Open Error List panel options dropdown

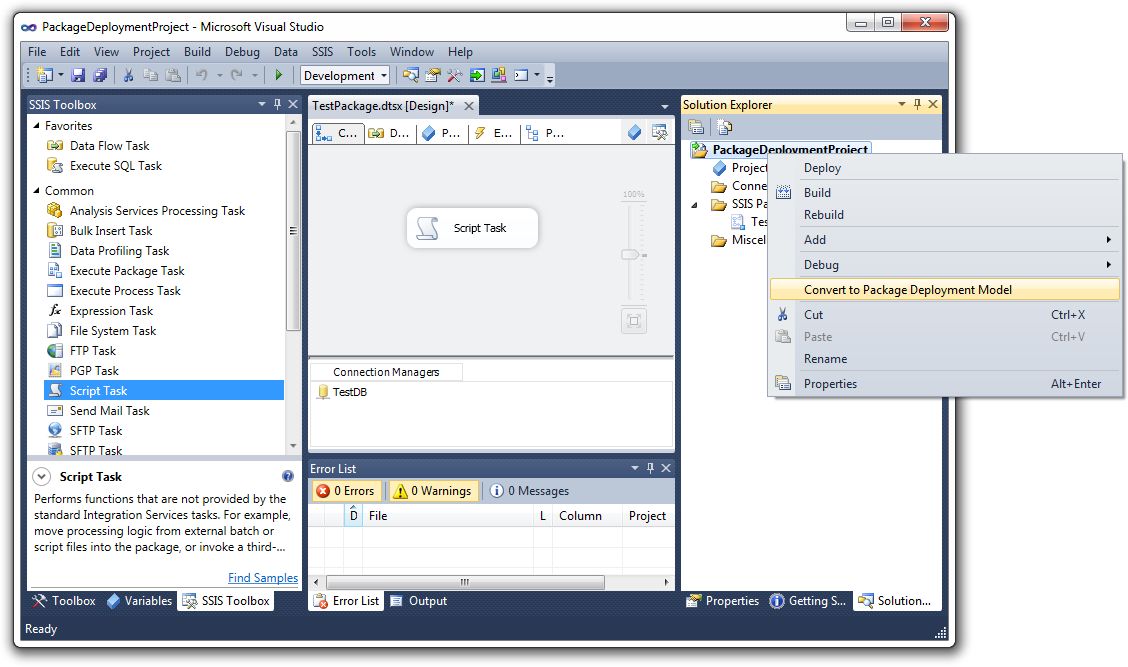pyautogui.click(x=634, y=468)
